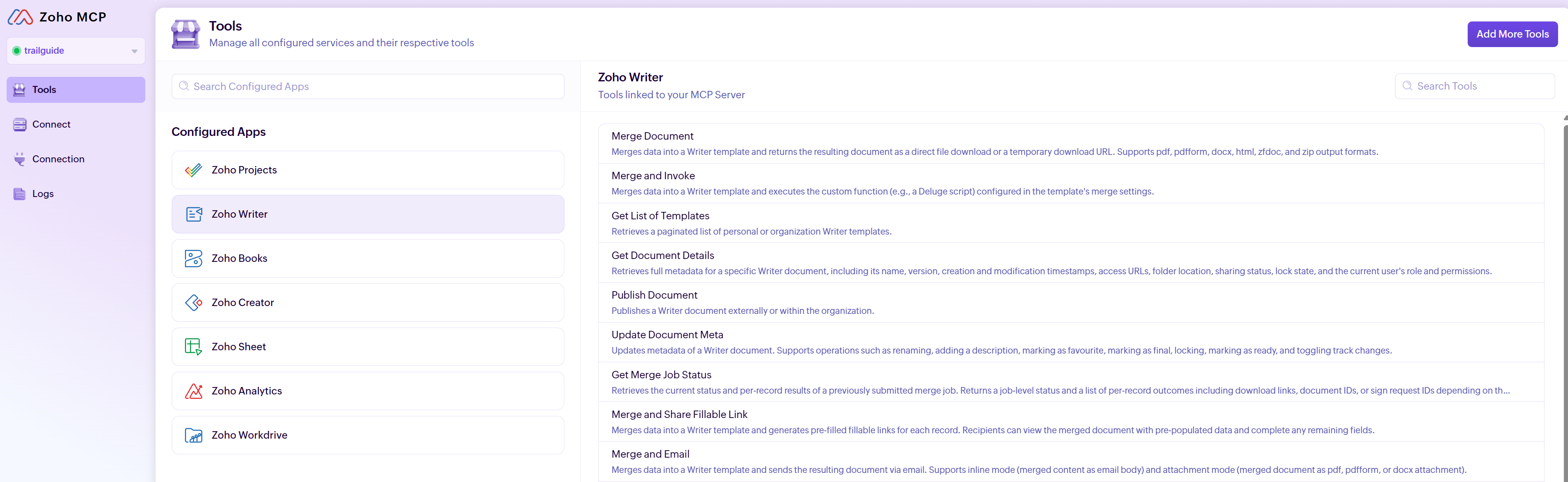Click the Logs icon in sidebar
Image resolution: width=1568 pixels, height=482 pixels.
(19, 194)
